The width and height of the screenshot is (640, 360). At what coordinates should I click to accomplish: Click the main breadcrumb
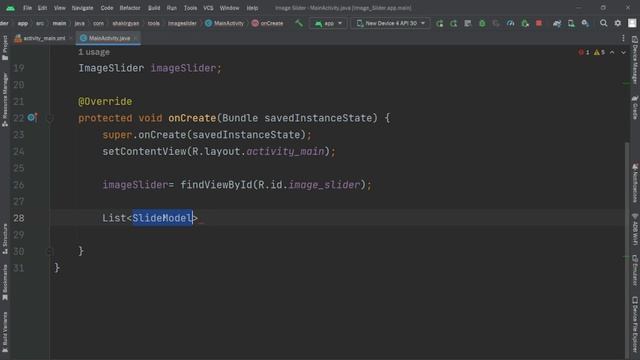[59, 23]
